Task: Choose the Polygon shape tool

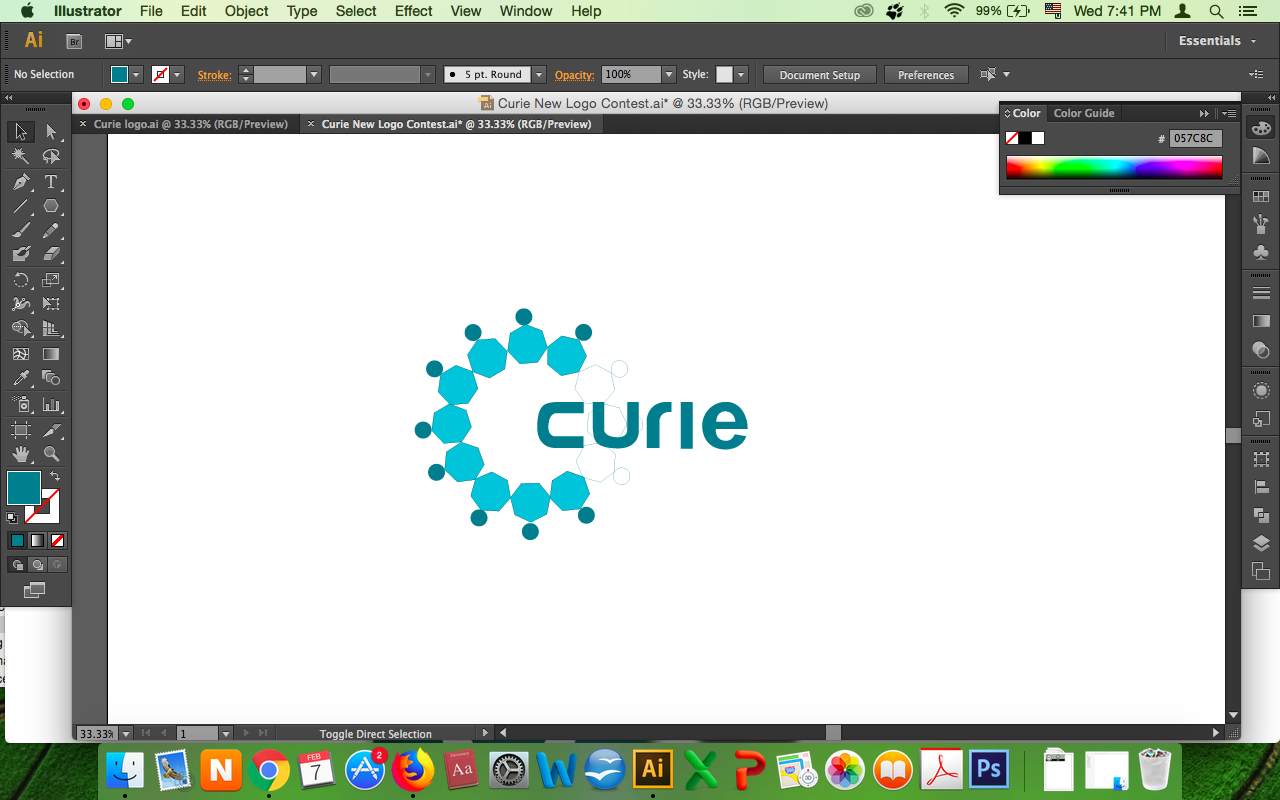Action: (x=51, y=206)
